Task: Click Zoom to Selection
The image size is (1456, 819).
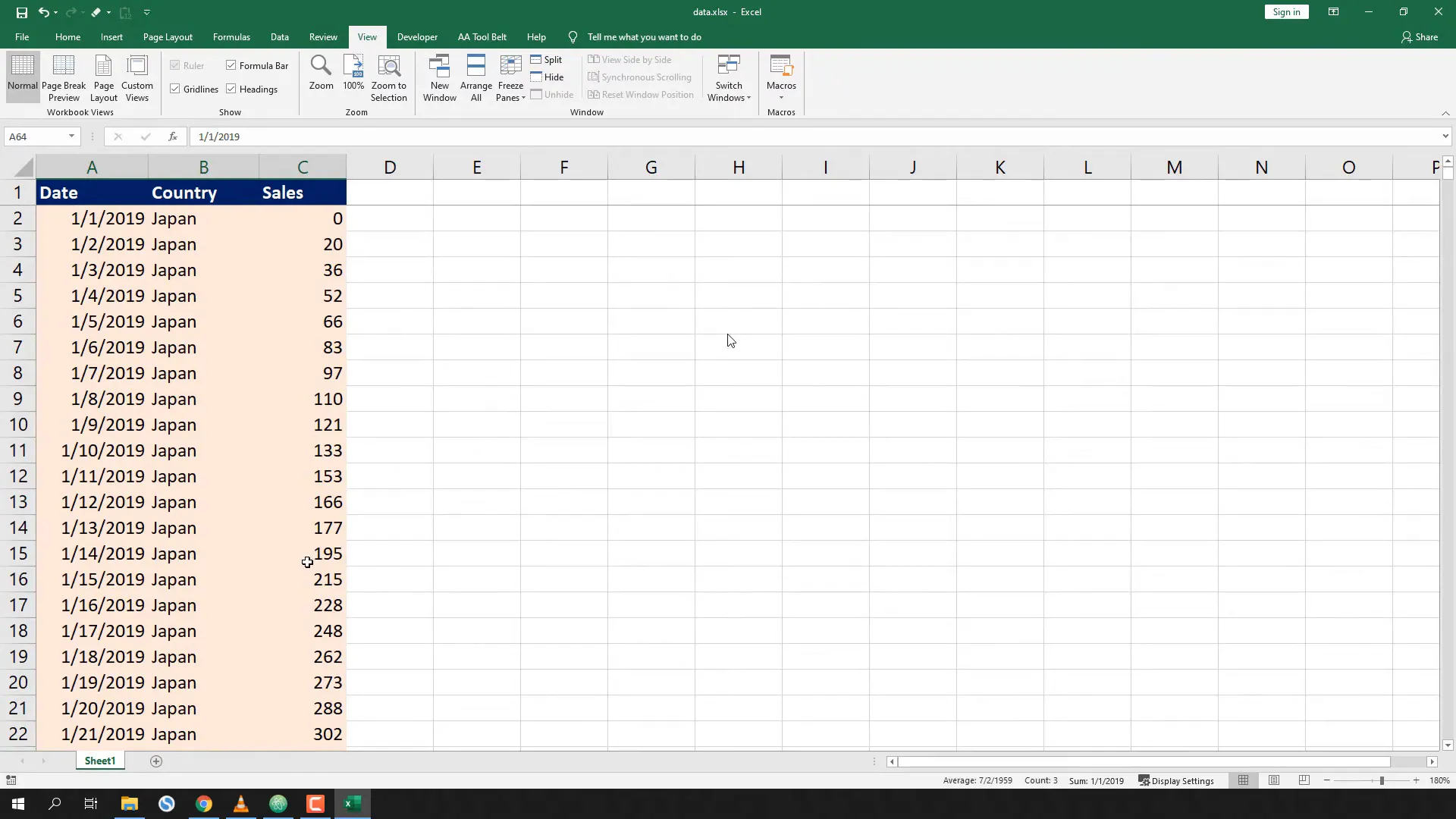Action: (389, 78)
